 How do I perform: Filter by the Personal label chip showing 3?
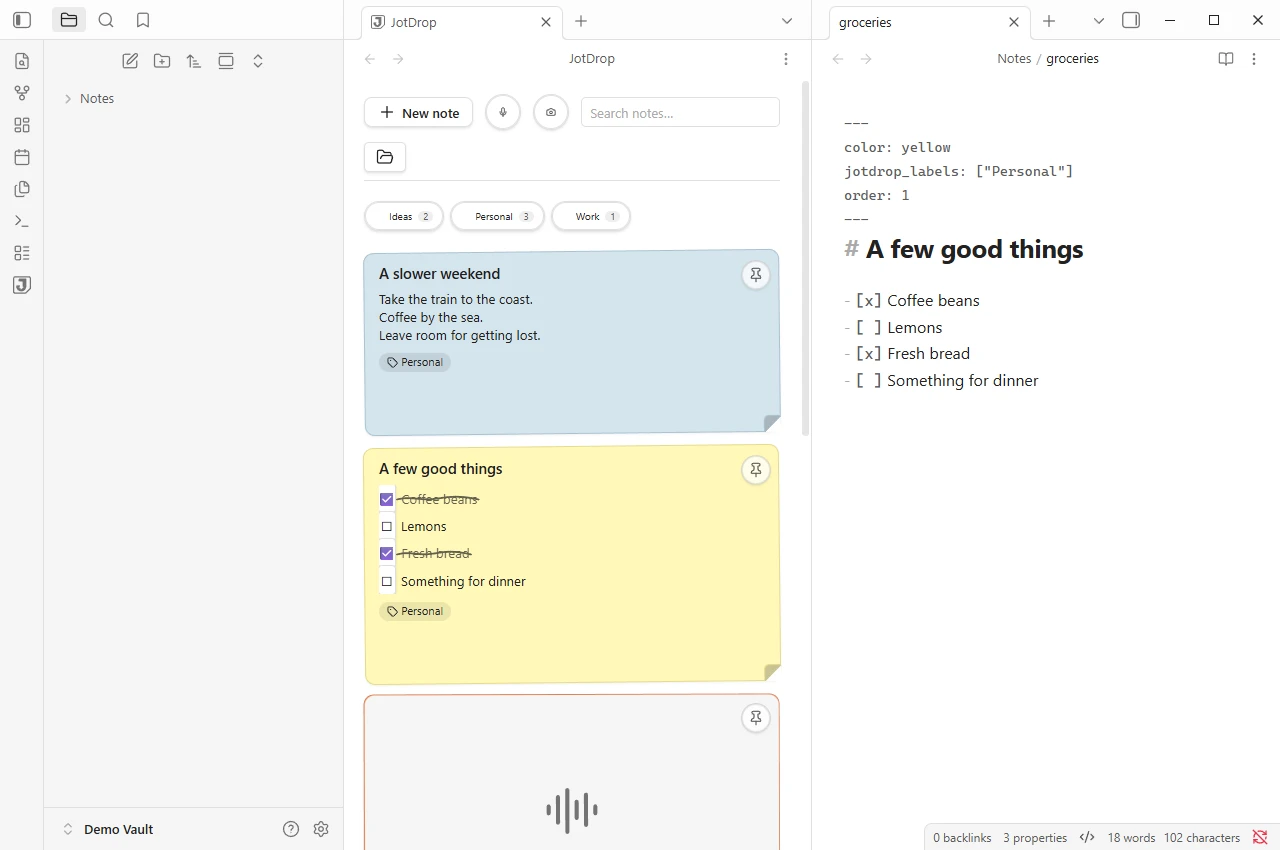[x=497, y=217]
